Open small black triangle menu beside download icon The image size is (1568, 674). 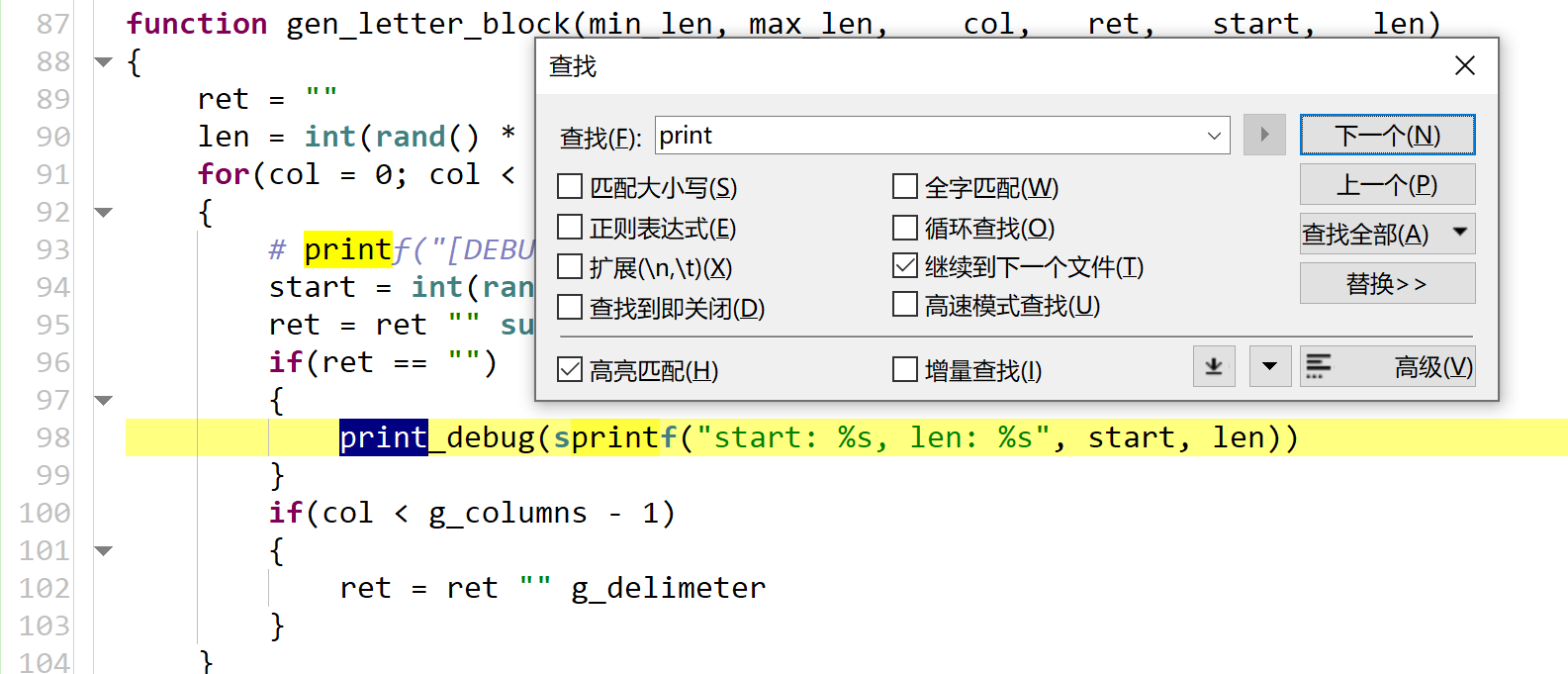click(x=1269, y=366)
